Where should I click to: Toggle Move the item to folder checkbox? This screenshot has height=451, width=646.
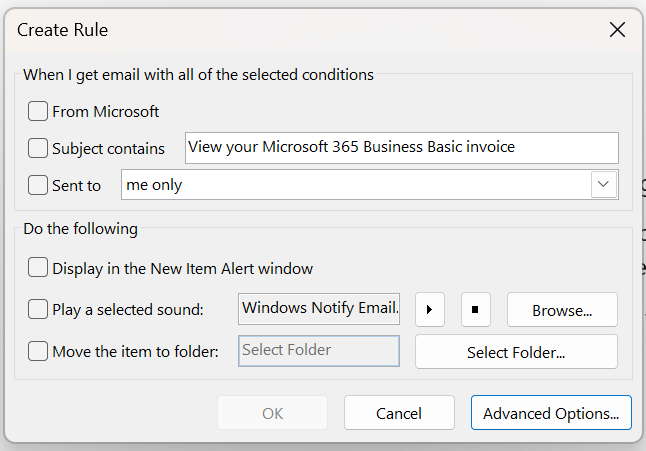[x=38, y=351]
